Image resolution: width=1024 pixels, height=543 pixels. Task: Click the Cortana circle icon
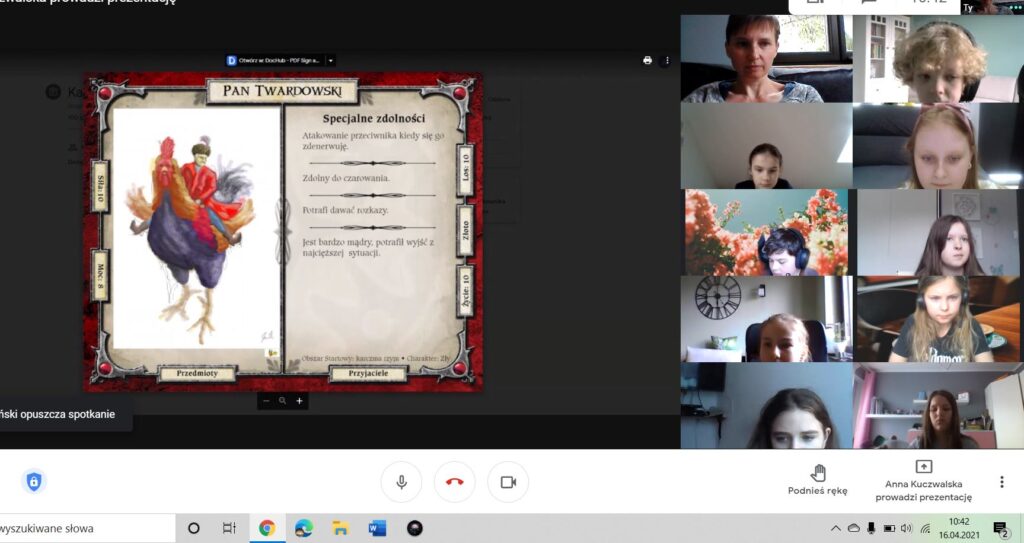193,528
